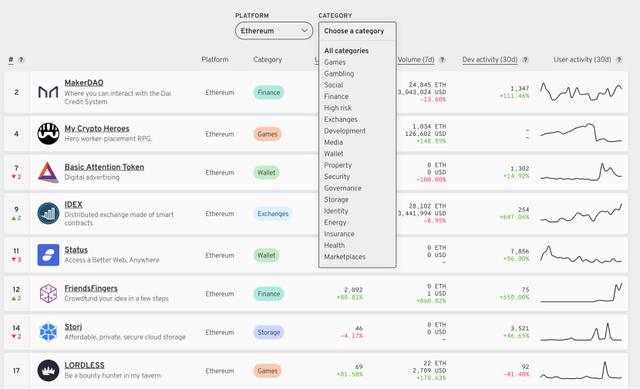Open the FriendsFingers dapp link
Image resolution: width=640 pixels, height=389 pixels.
[91, 288]
